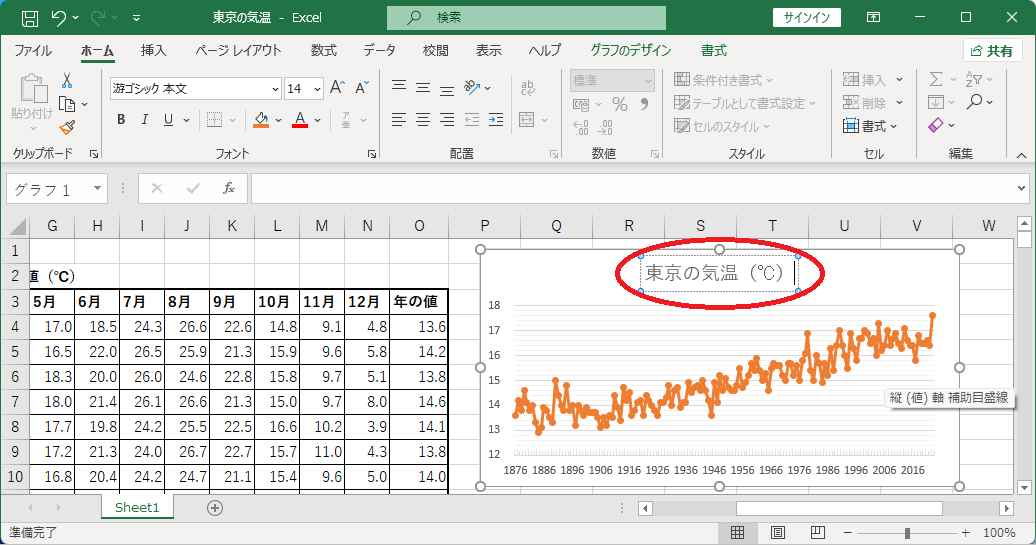Add a new sheet with plus button
This screenshot has width=1036, height=545.
pyautogui.click(x=215, y=507)
